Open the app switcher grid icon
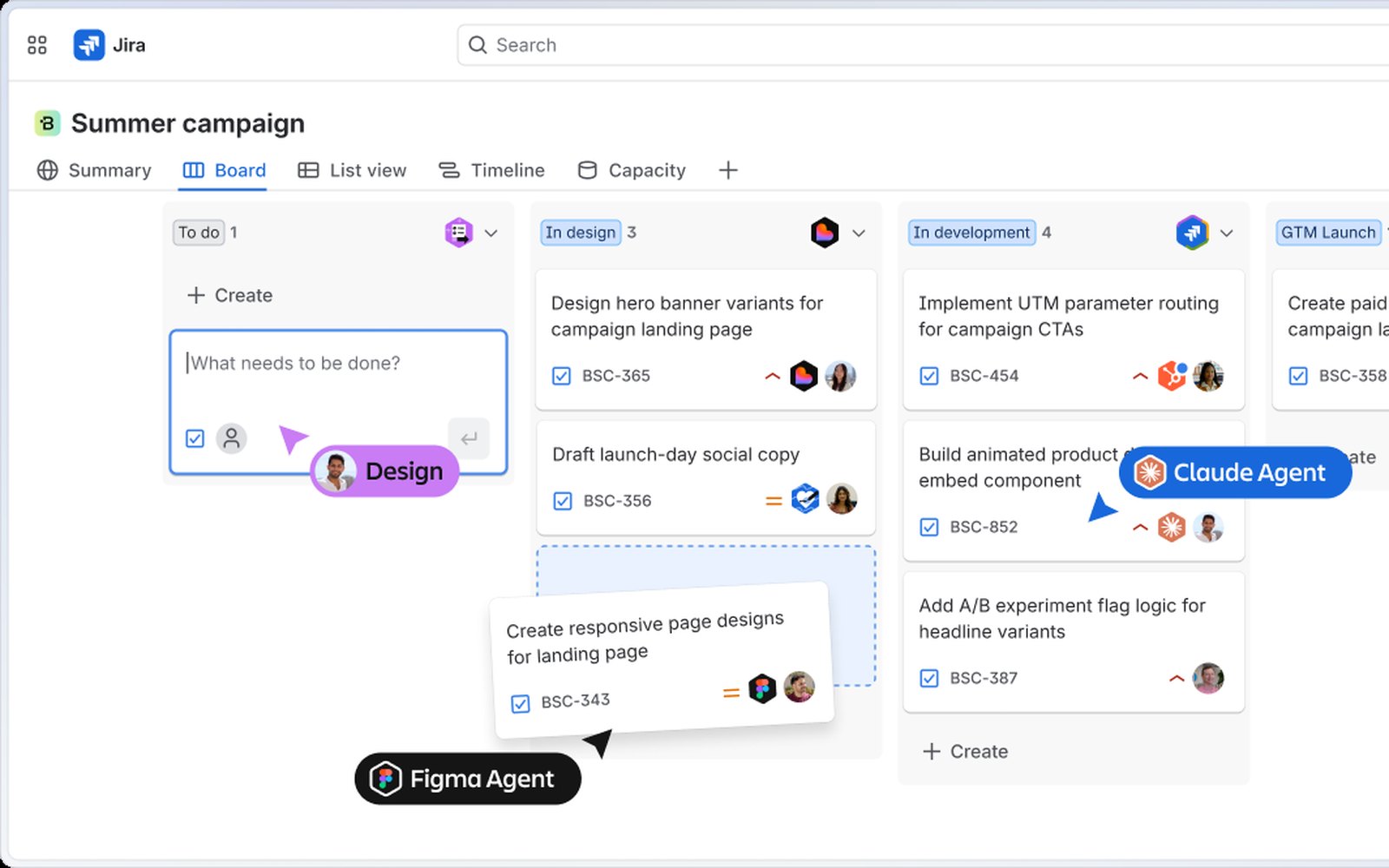 [36, 45]
